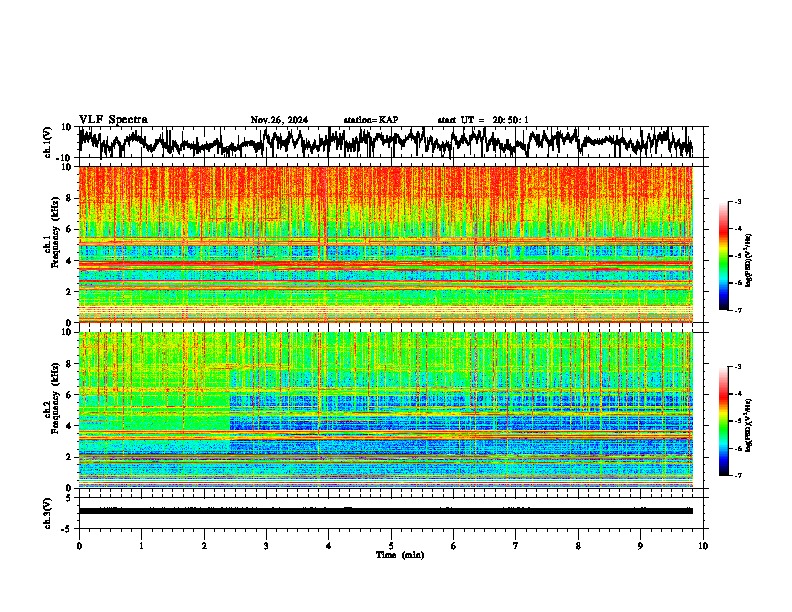Click the "-7" label on ch.1 color bar

pyautogui.click(x=738, y=310)
